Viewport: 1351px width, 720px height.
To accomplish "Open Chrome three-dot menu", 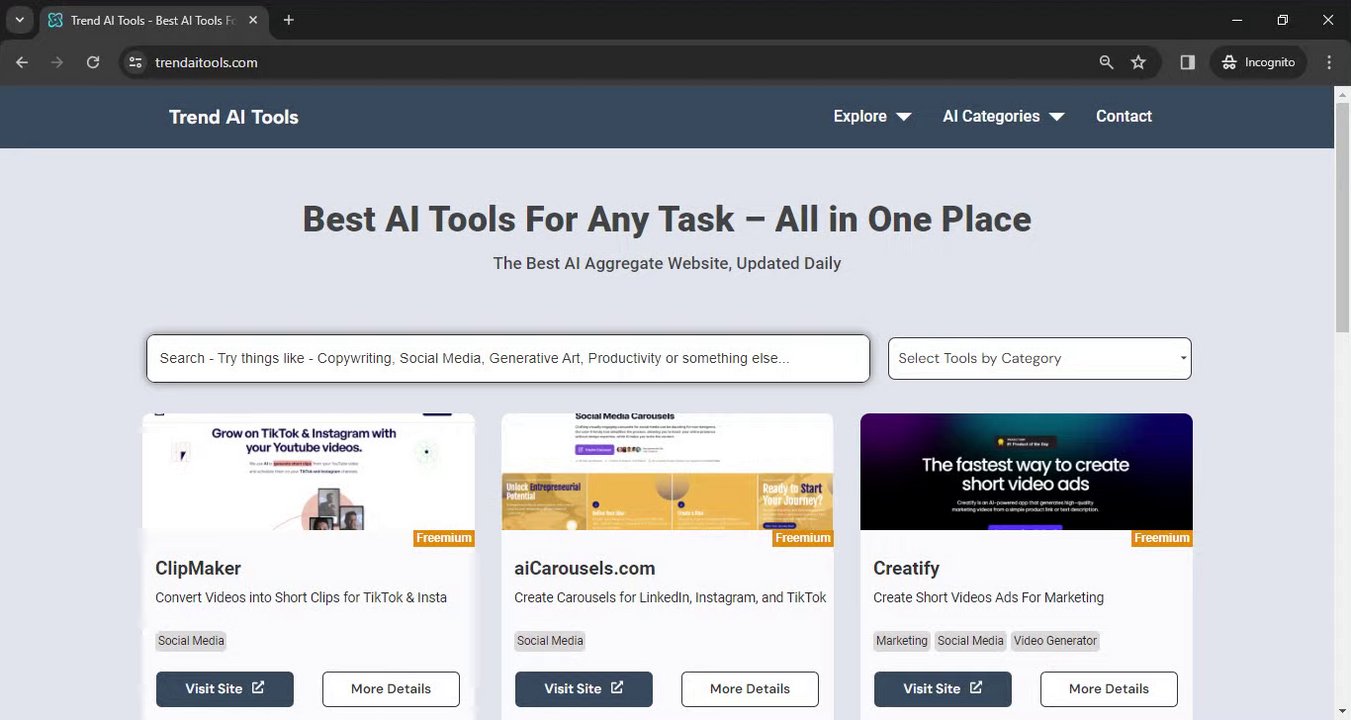I will [1329, 62].
